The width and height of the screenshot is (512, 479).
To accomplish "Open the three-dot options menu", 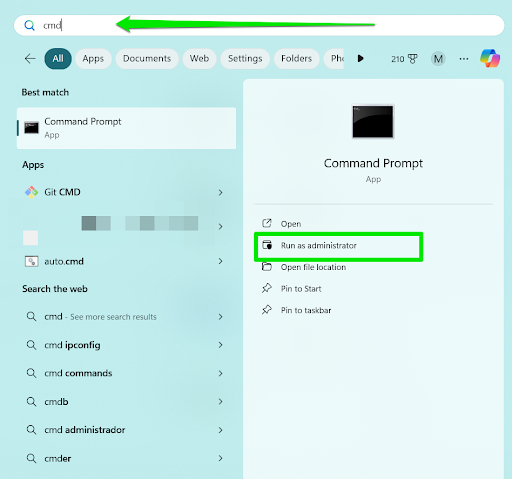I will click(464, 59).
